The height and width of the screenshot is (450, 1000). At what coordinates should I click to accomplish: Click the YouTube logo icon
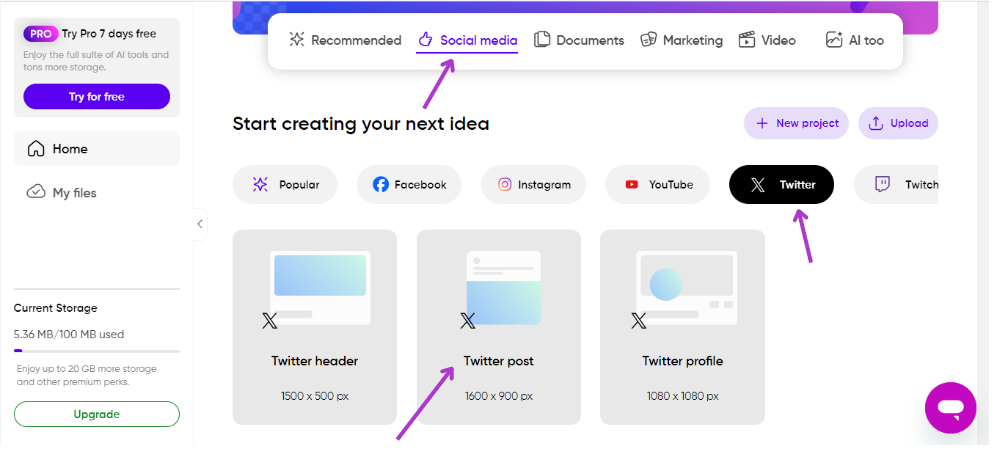point(632,185)
